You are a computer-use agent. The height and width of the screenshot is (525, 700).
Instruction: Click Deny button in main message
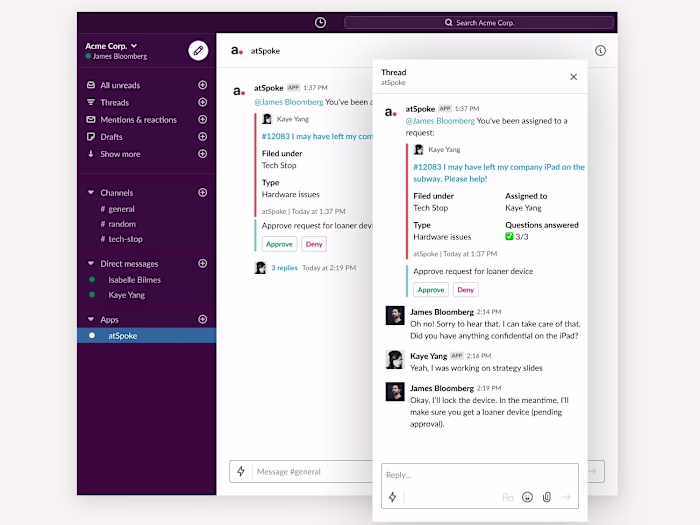314,244
